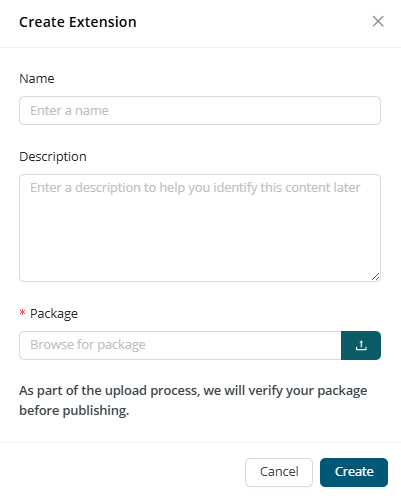The height and width of the screenshot is (500, 401).
Task: Click the Create Extension dialog title
Action: click(78, 22)
